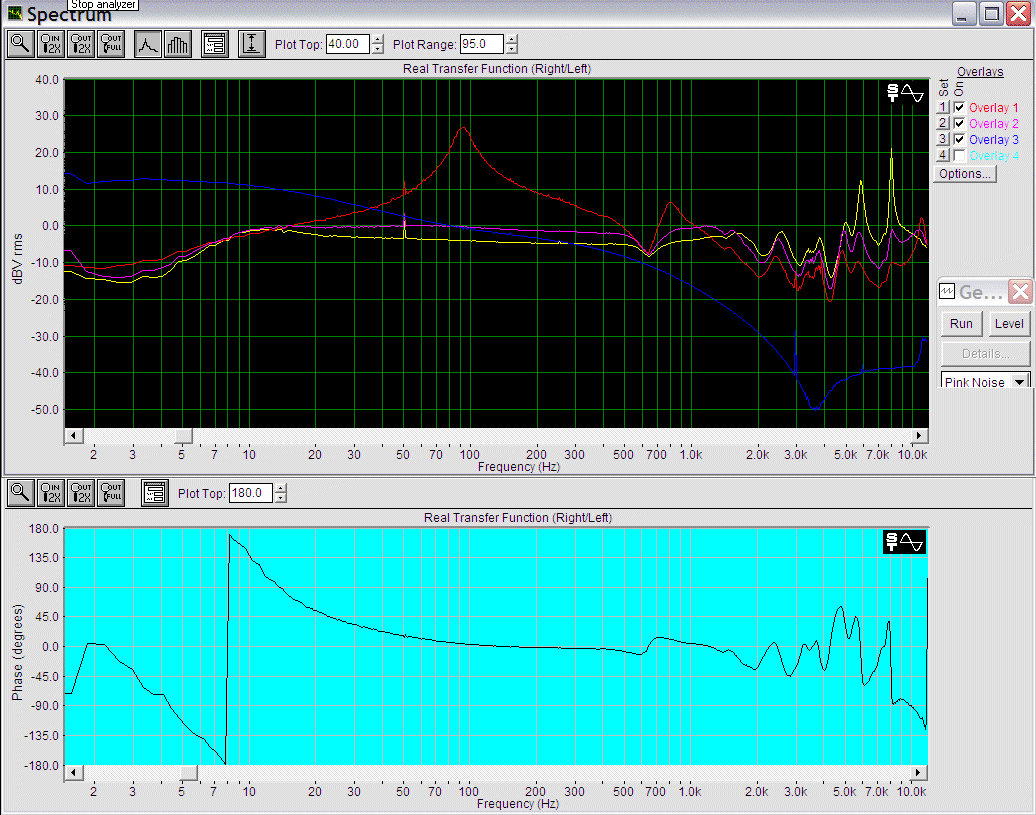This screenshot has width=1036, height=815.
Task: Open phase plot properties dialog icon
Action: coord(155,493)
